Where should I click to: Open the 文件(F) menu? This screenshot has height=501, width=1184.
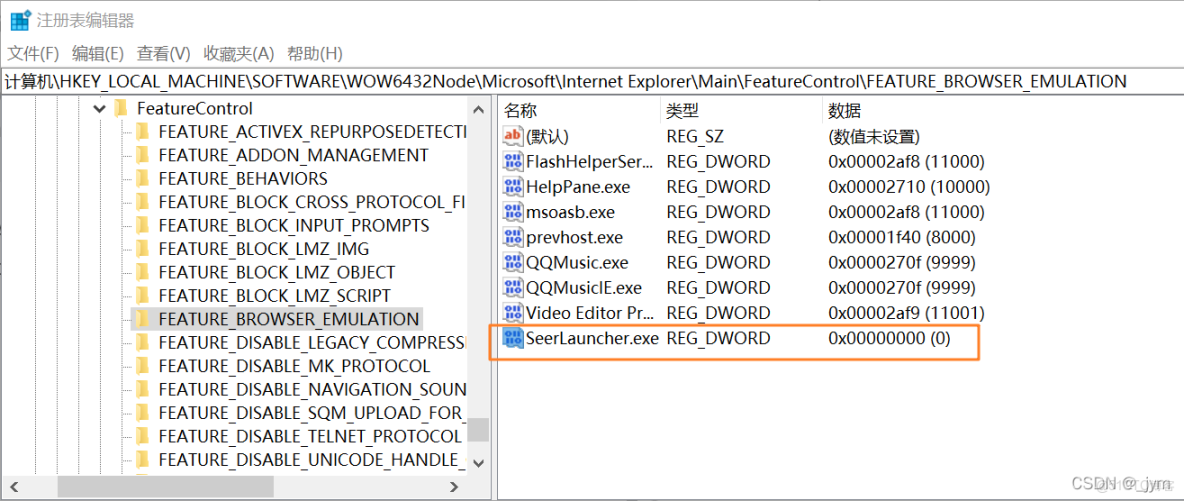(x=34, y=53)
